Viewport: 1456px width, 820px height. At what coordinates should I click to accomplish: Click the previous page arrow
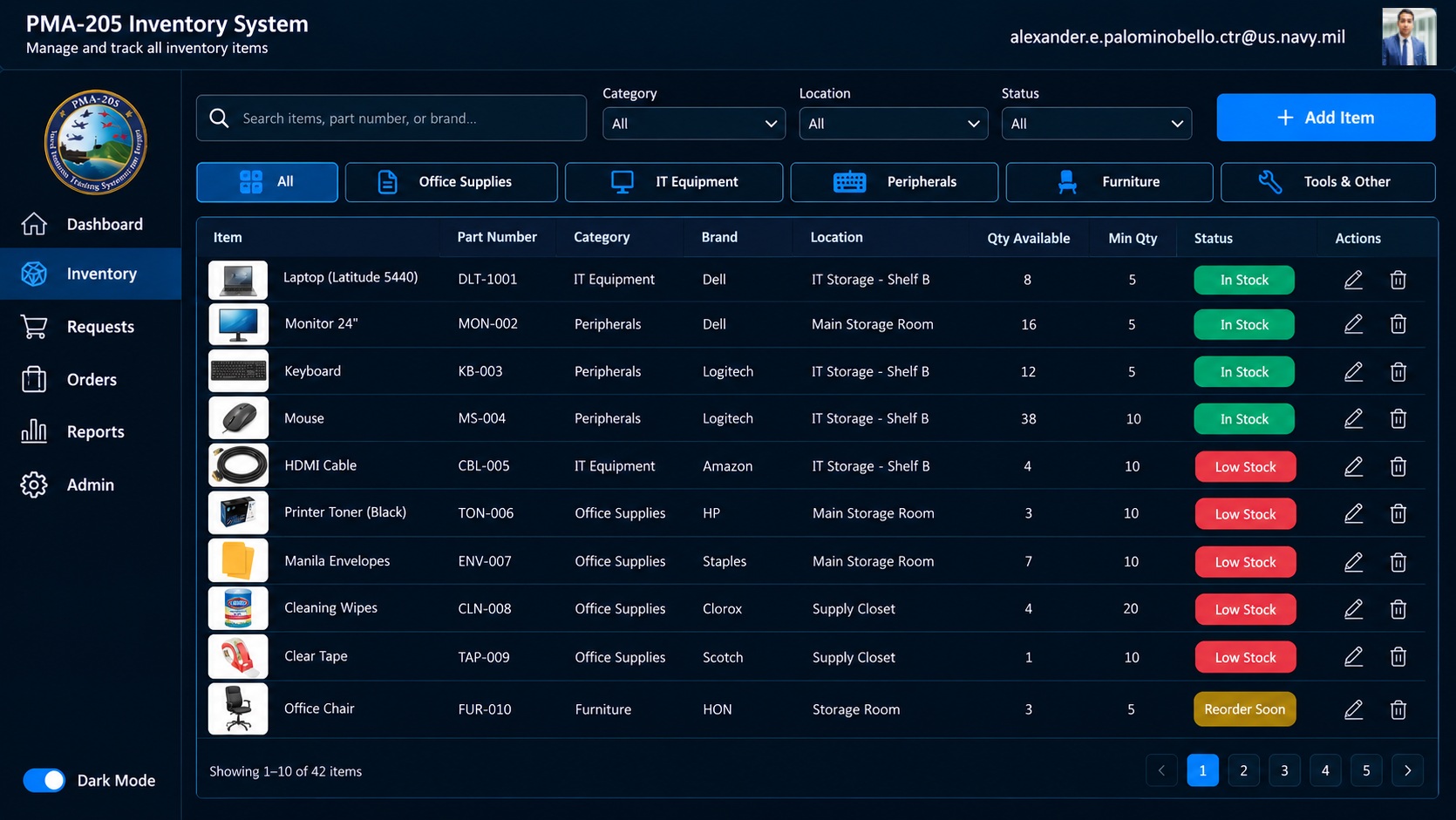click(x=1161, y=770)
